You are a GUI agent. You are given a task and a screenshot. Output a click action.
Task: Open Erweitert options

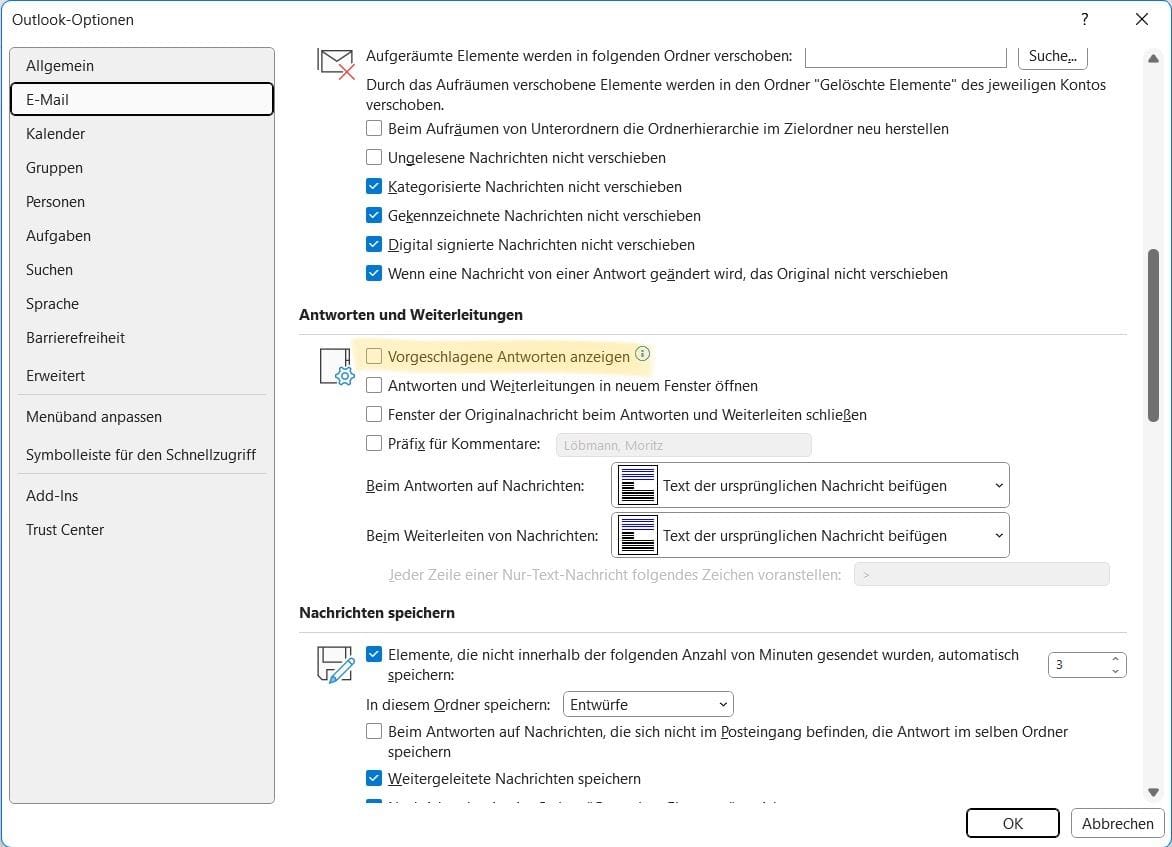pos(142,375)
